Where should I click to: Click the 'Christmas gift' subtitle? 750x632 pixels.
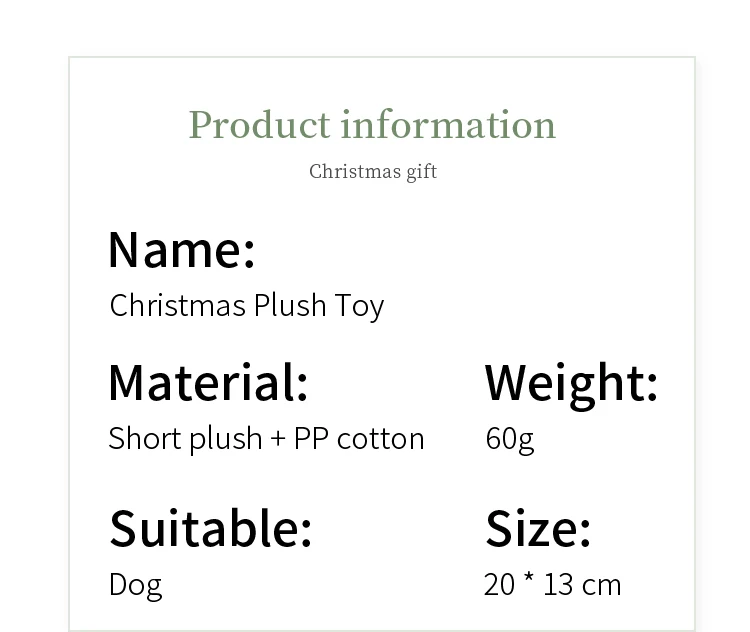[x=373, y=171]
